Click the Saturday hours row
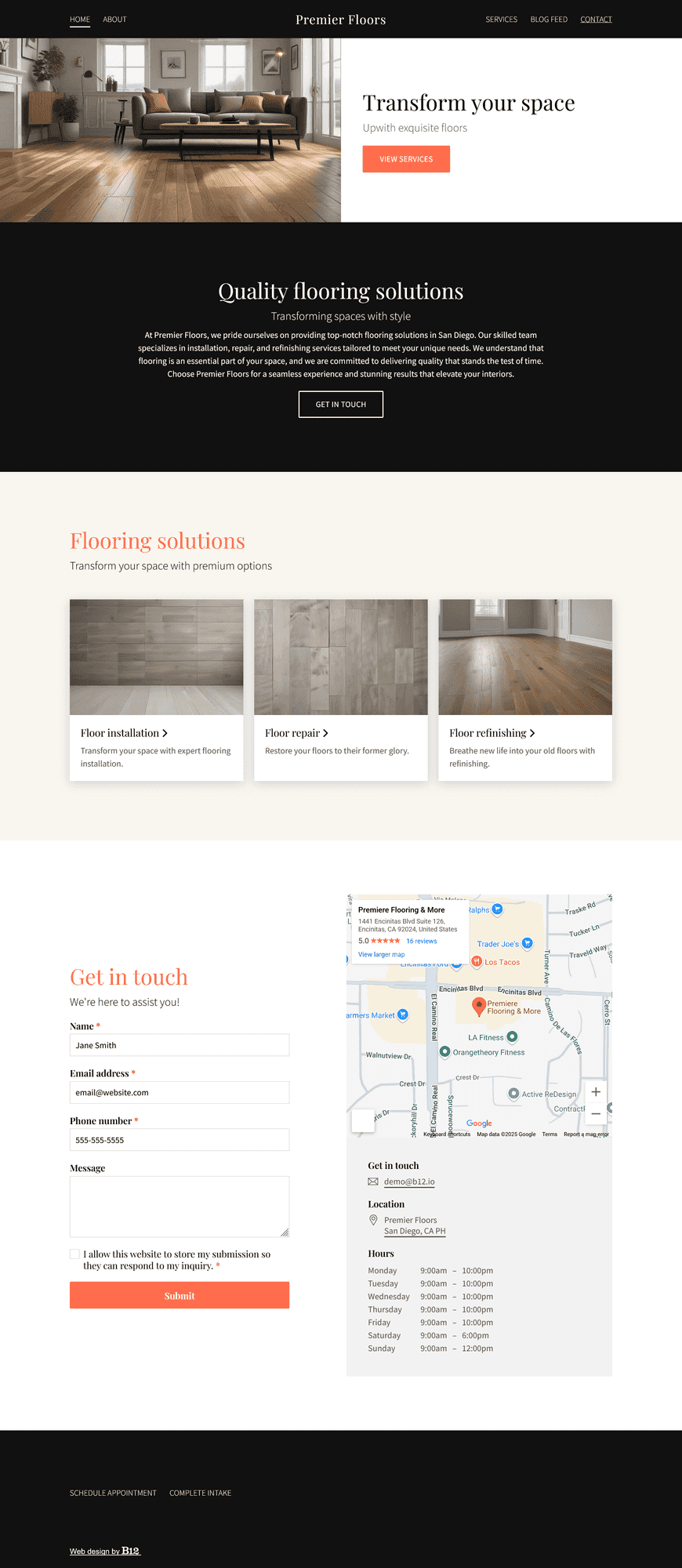 430,1335
